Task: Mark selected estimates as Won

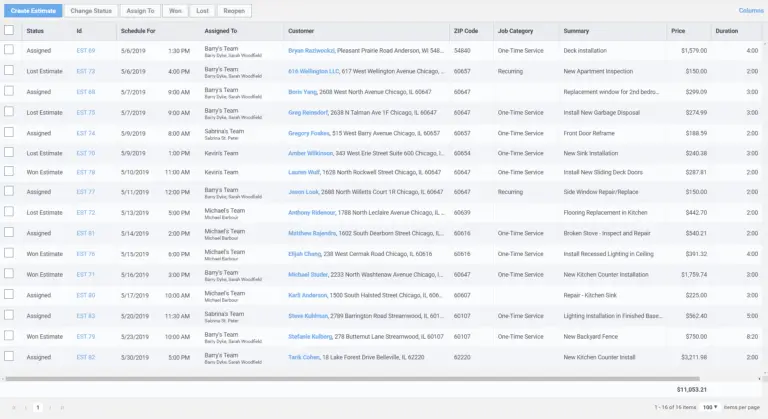Action: pos(175,10)
